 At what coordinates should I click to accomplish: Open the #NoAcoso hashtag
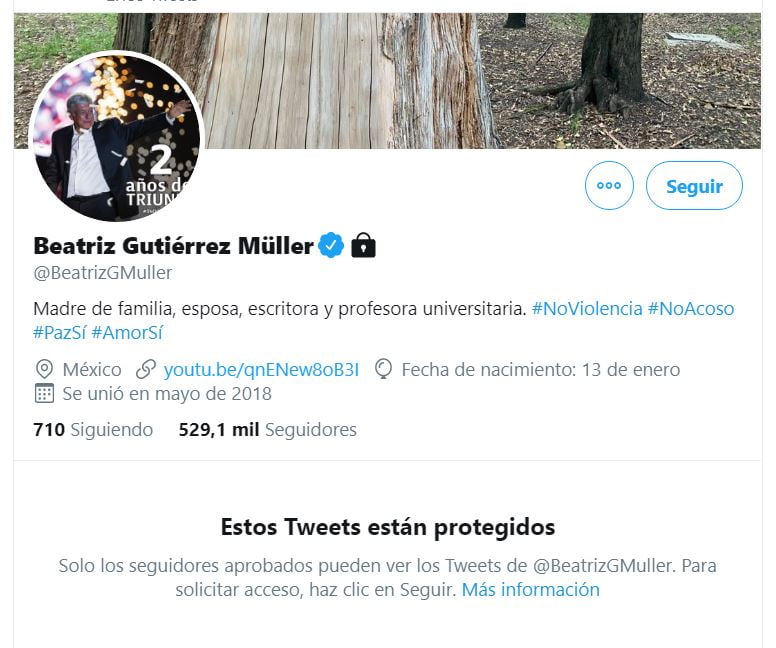tap(691, 308)
